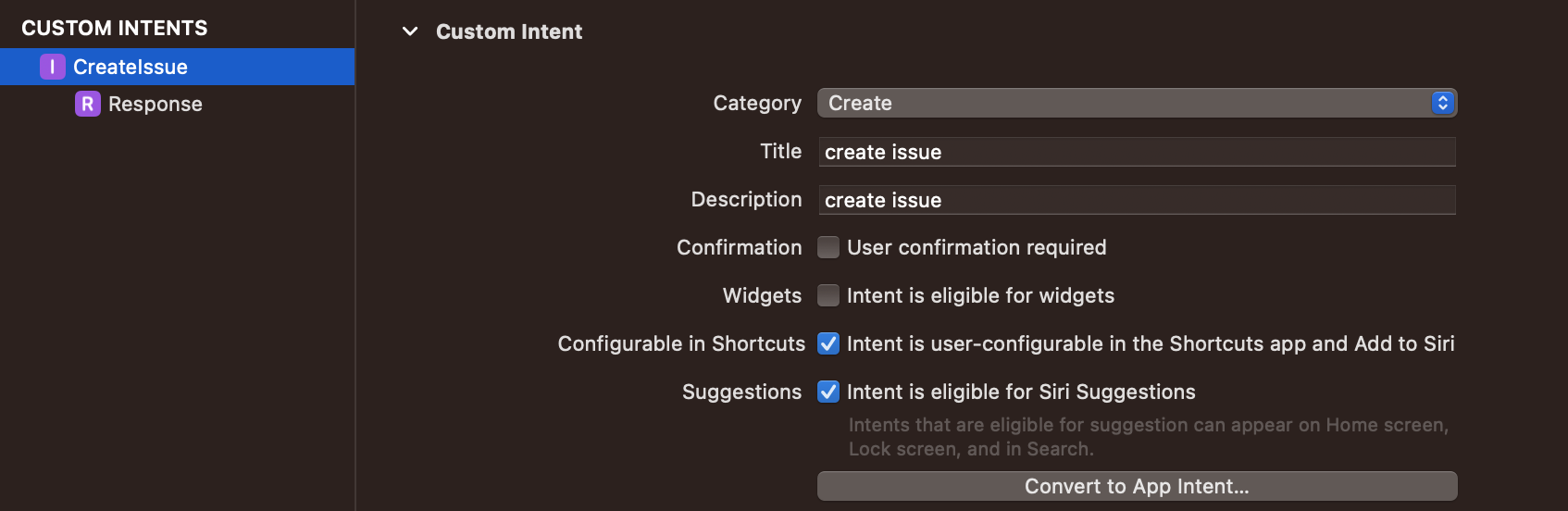This screenshot has height=511, width=1568.
Task: Open the Category dropdown showing Create
Action: click(x=1137, y=103)
